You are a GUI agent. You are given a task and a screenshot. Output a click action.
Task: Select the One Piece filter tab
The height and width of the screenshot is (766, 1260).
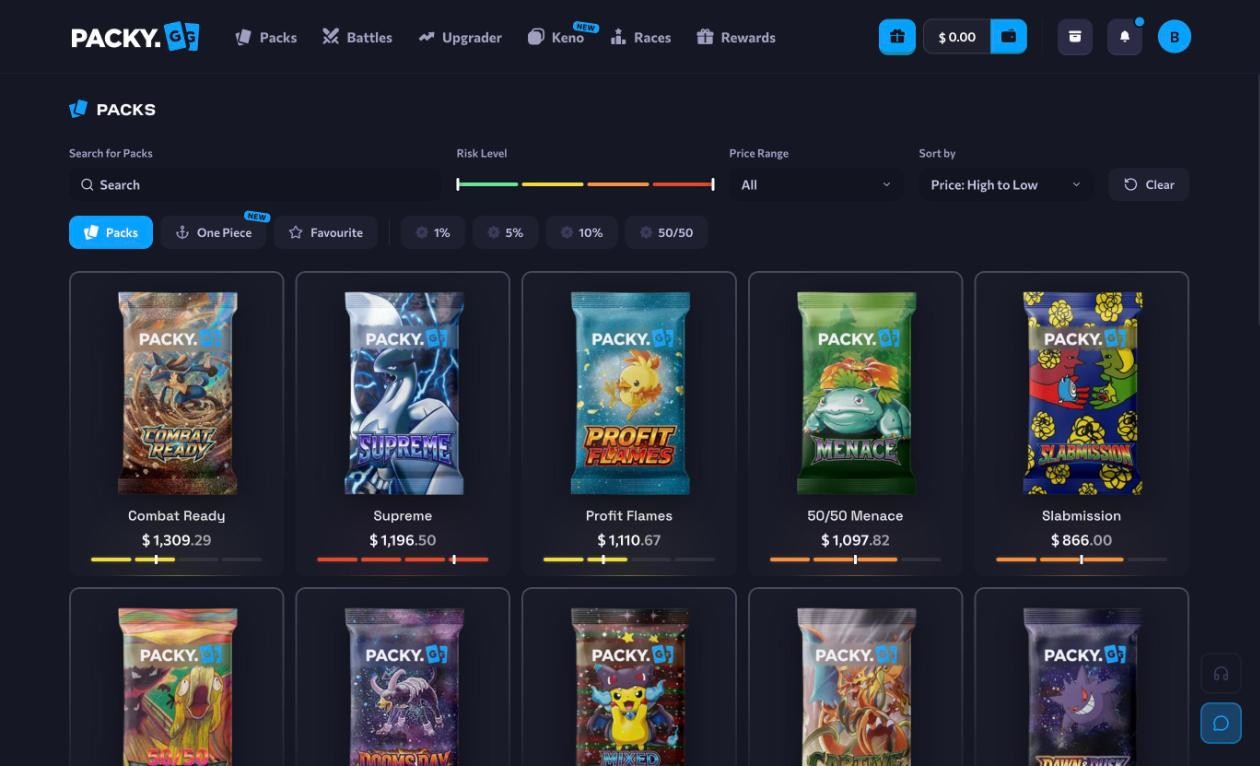[x=213, y=232]
